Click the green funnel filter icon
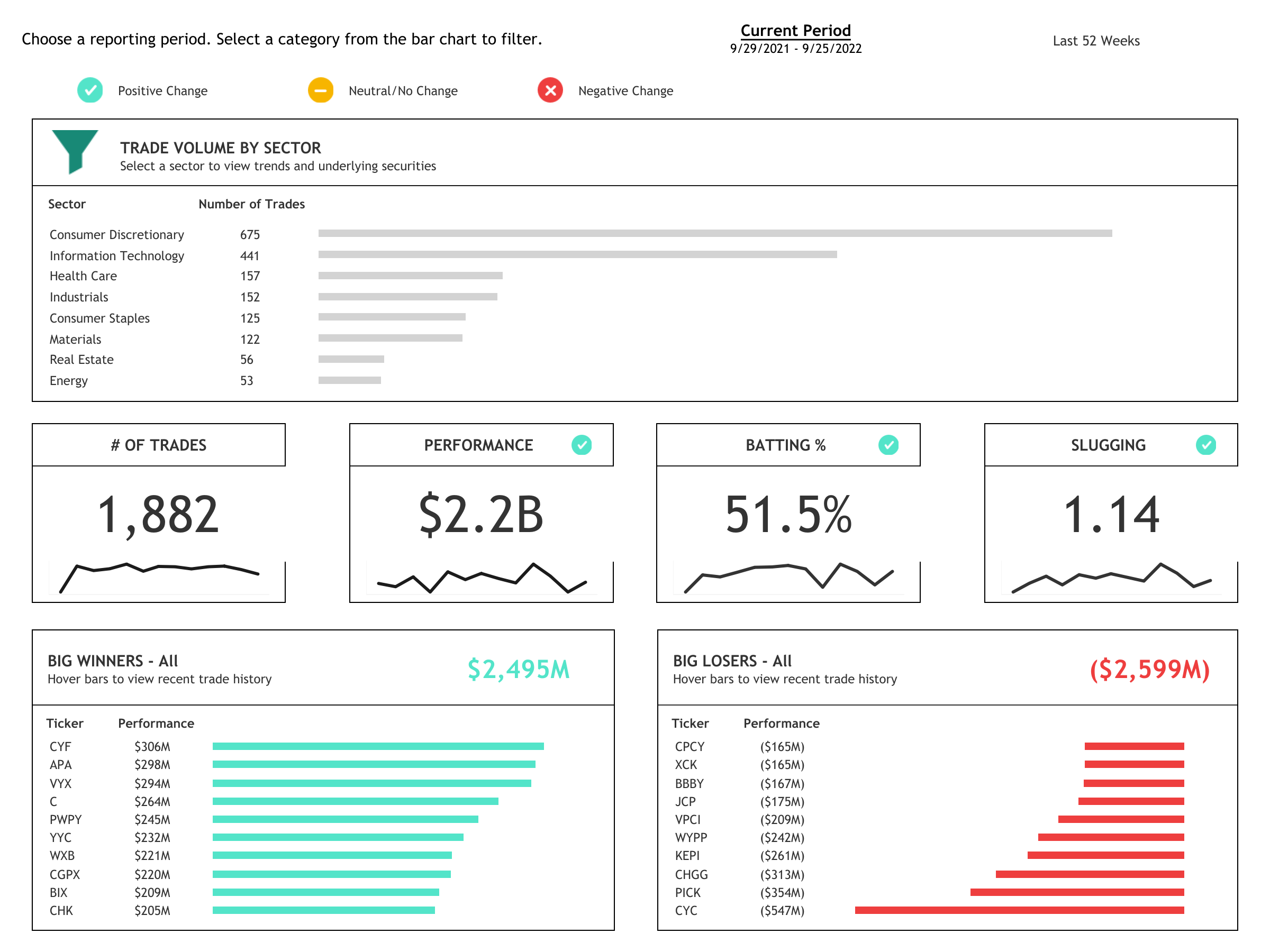 click(75, 151)
